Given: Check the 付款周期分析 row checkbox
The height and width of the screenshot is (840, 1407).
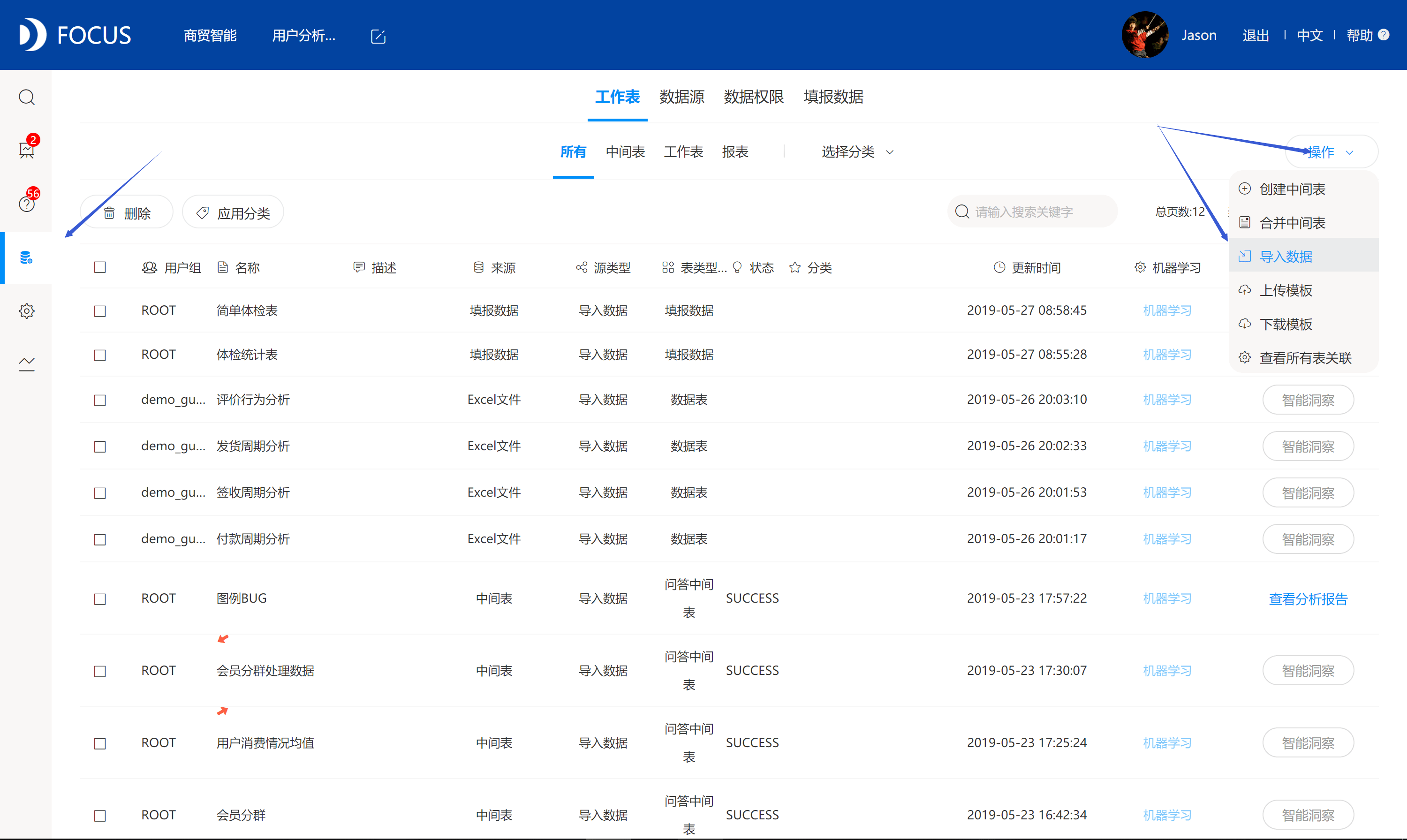Looking at the screenshot, I should (x=100, y=540).
